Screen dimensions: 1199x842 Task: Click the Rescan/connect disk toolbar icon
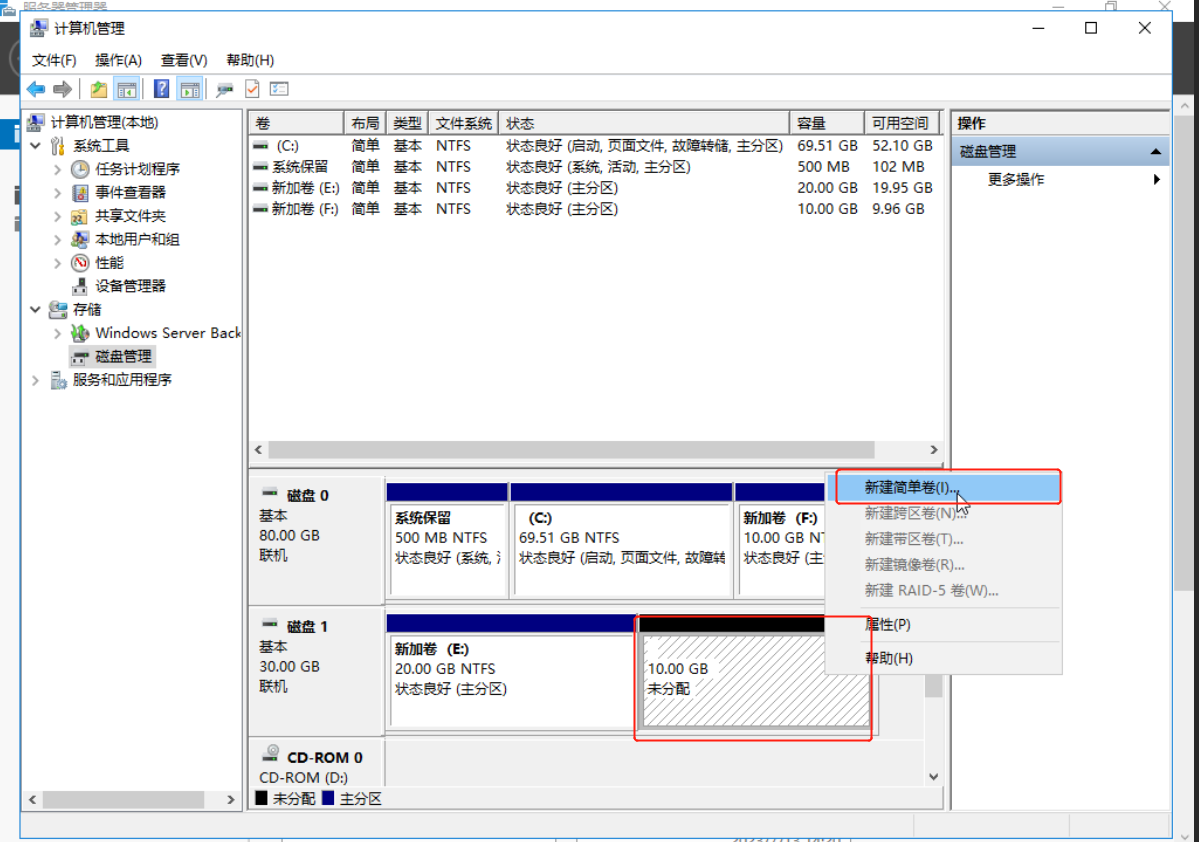pyautogui.click(x=225, y=89)
